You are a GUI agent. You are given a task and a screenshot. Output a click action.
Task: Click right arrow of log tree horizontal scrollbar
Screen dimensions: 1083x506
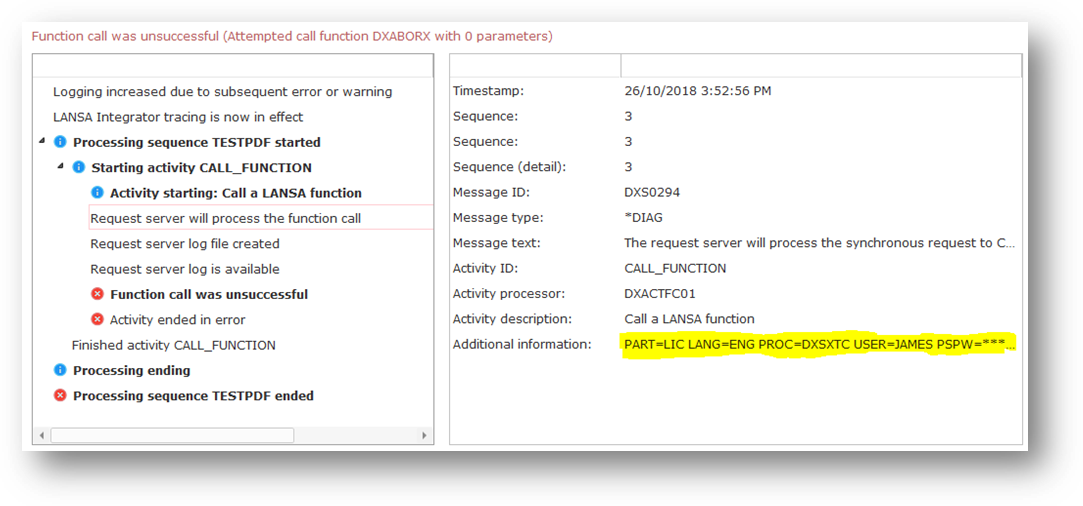[425, 436]
